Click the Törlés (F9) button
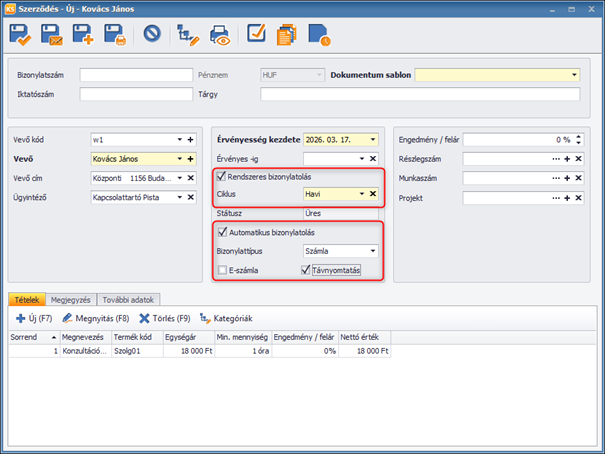Viewport: 605px width, 454px height. pos(165,318)
